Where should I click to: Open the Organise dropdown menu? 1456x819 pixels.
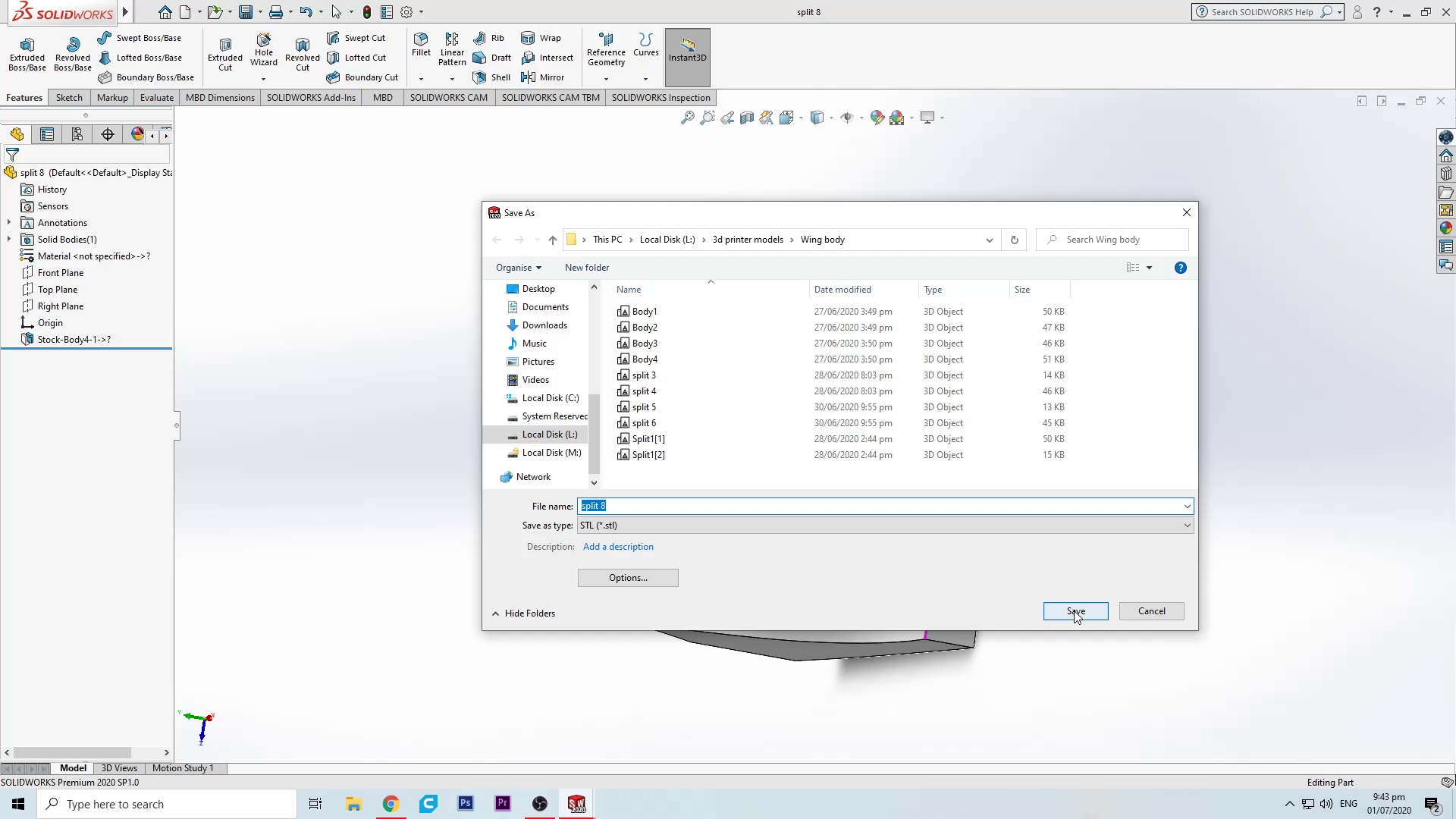click(x=519, y=268)
